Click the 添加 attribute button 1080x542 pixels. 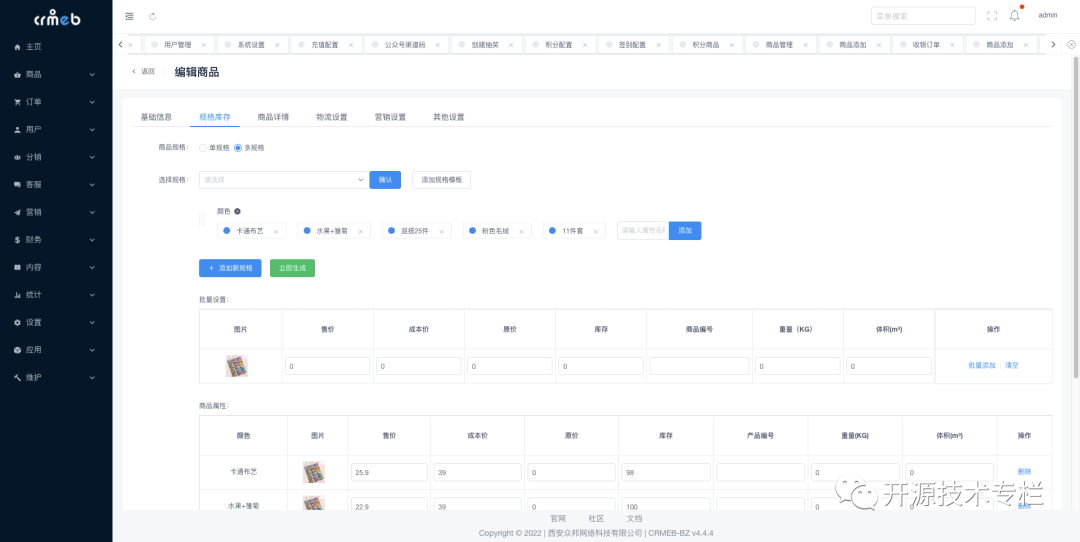[685, 231]
